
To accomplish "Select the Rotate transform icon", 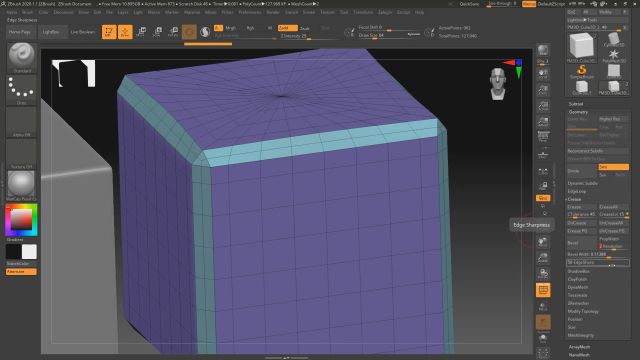I will click(173, 32).
